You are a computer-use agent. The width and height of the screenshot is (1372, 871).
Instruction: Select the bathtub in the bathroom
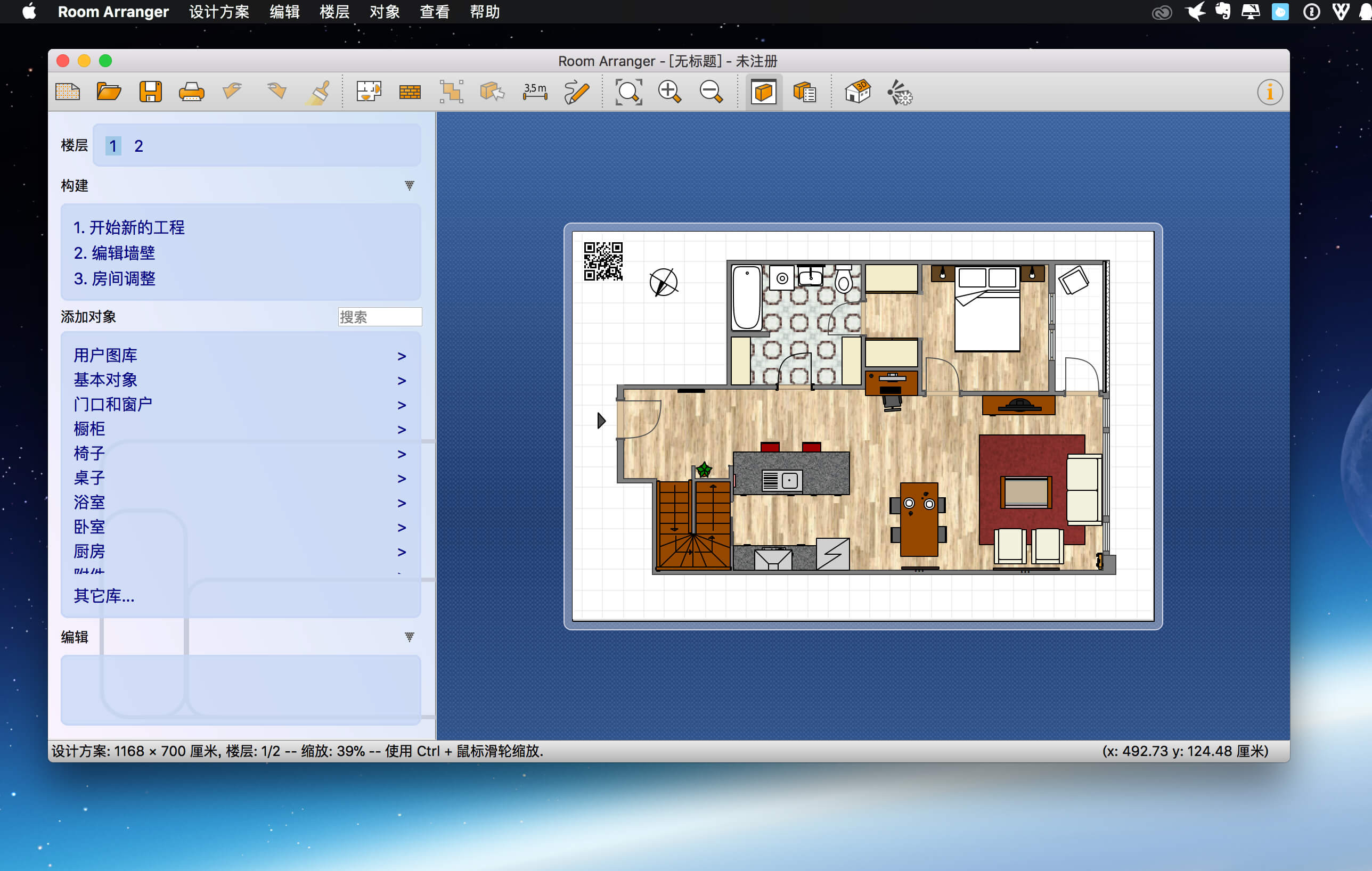click(x=746, y=298)
